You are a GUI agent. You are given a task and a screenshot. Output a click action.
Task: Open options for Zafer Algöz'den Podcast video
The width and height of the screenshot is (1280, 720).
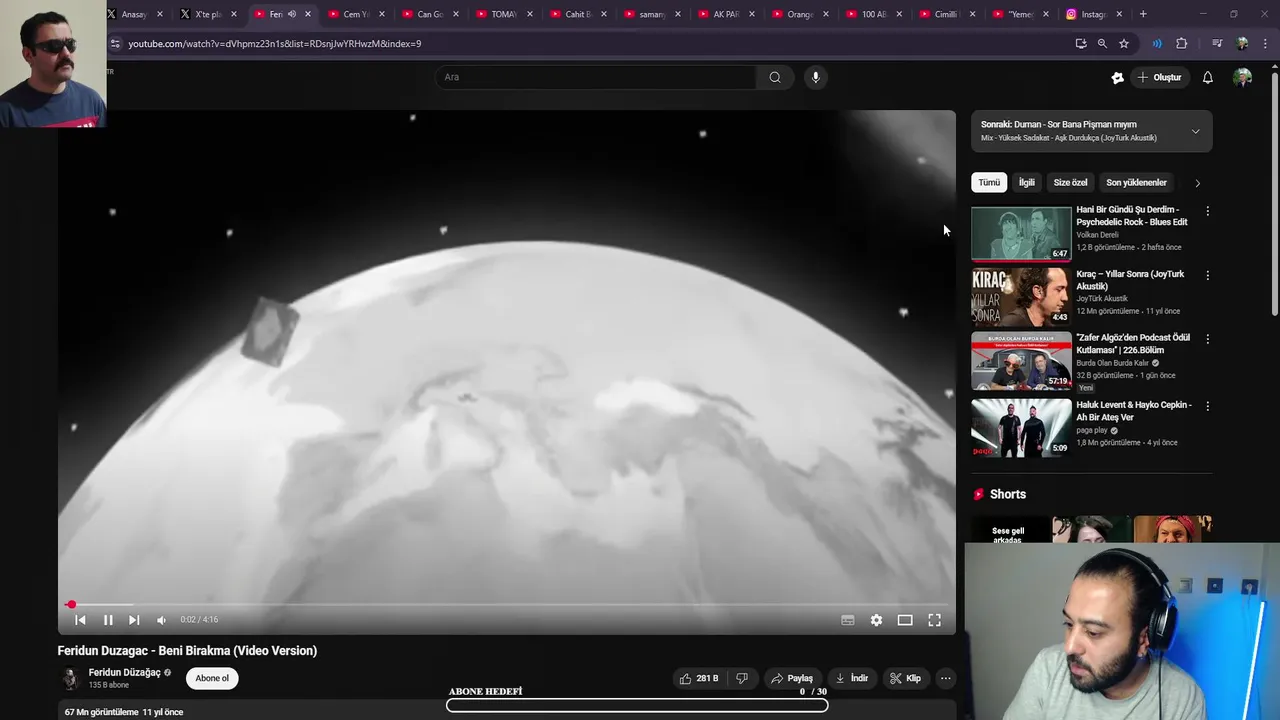(x=1207, y=339)
